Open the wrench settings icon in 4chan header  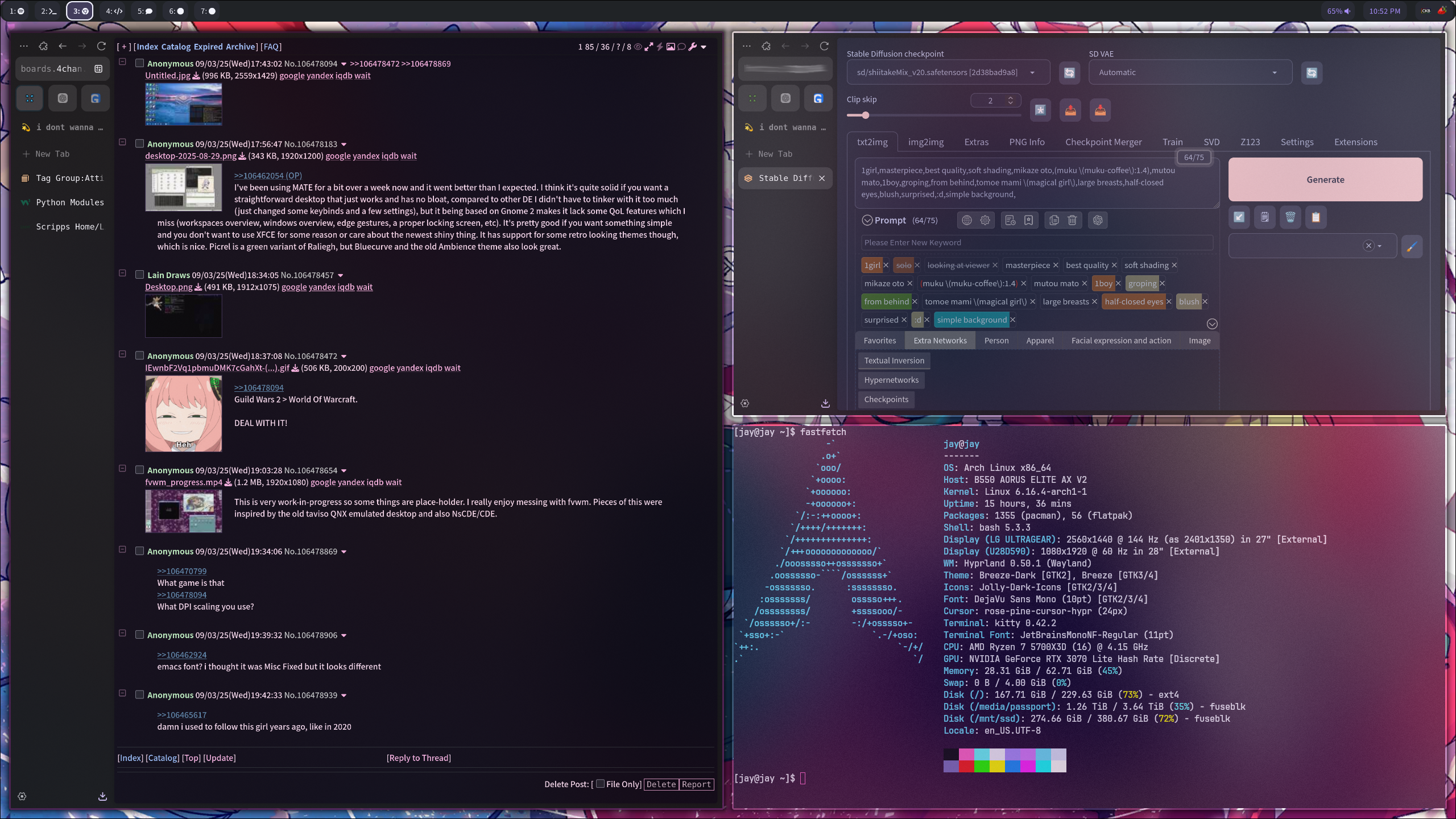click(692, 47)
